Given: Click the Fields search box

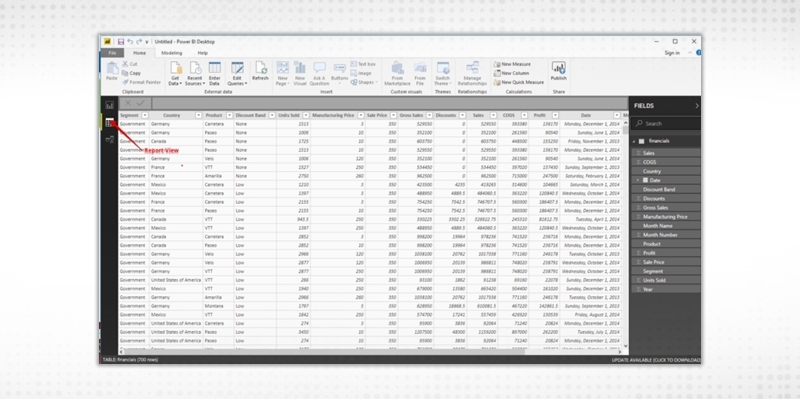Looking at the screenshot, I should tap(665, 123).
